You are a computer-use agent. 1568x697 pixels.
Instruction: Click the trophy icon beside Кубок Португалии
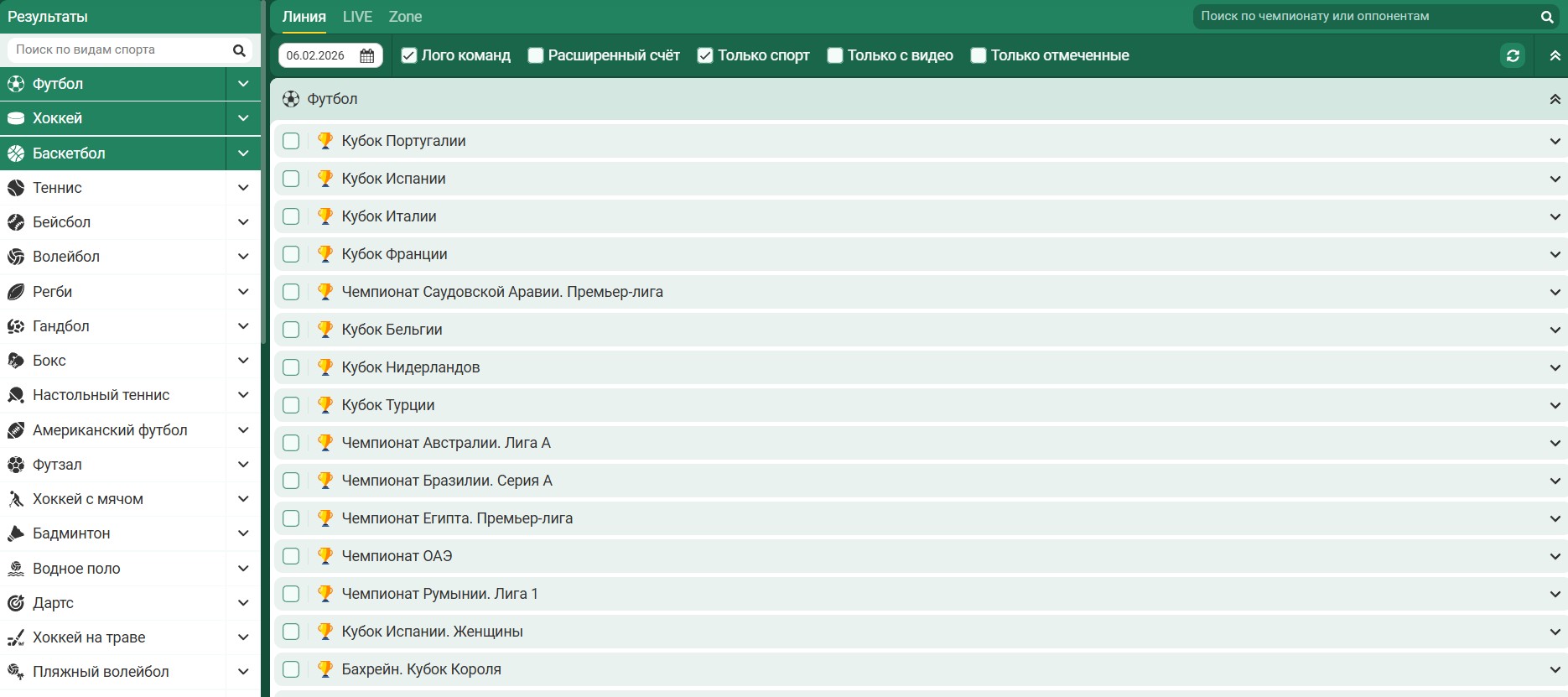[325, 141]
